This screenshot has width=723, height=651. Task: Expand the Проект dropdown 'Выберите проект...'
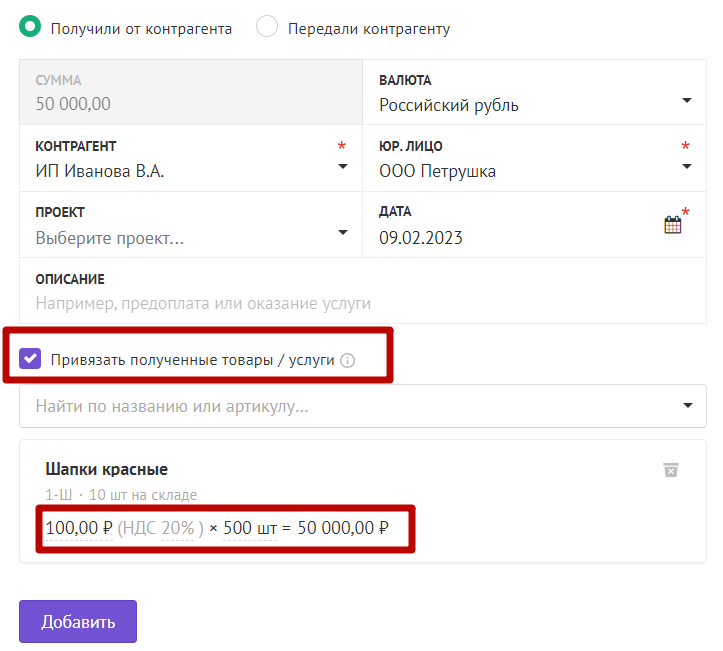pos(191,225)
